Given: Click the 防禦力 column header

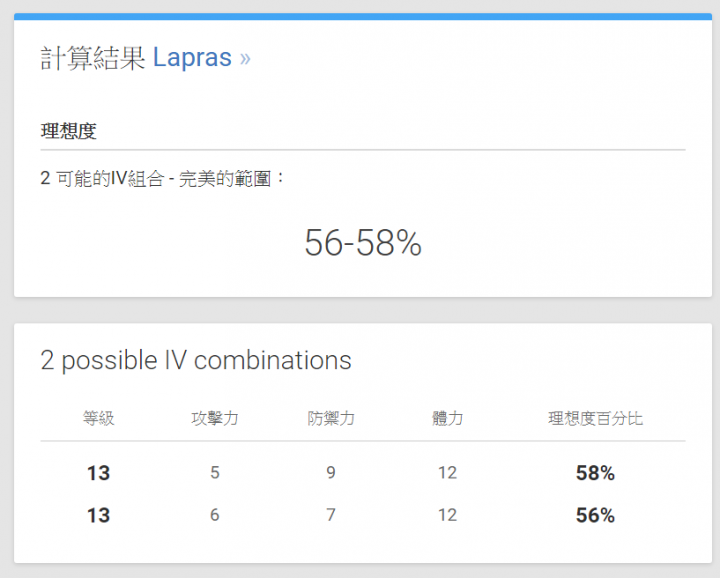Looking at the screenshot, I should 331,418.
